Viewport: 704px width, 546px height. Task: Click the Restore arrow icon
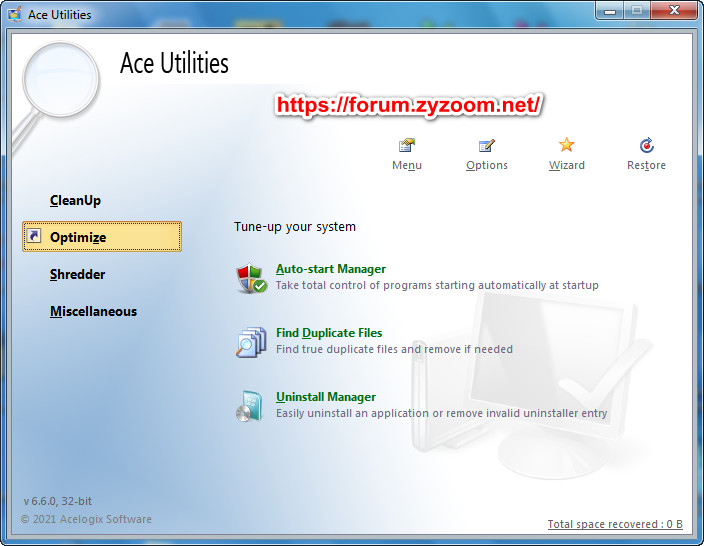pyautogui.click(x=647, y=145)
